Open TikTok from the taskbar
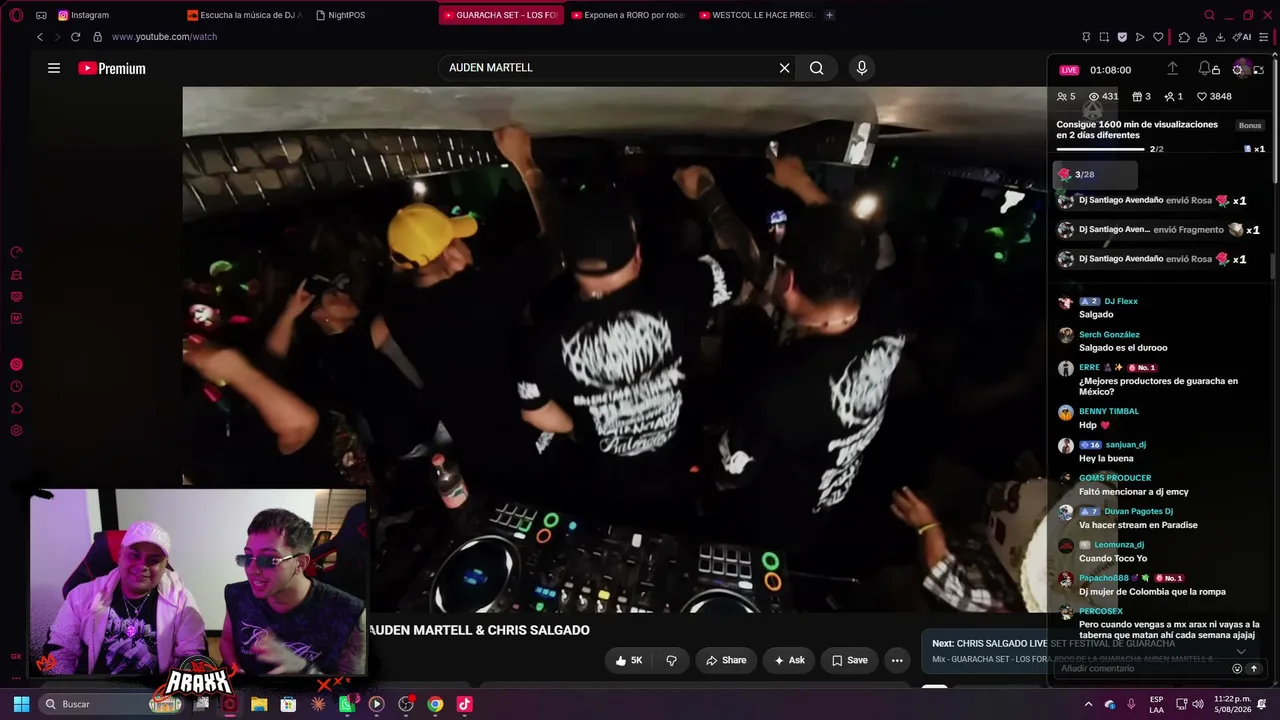 click(x=464, y=704)
